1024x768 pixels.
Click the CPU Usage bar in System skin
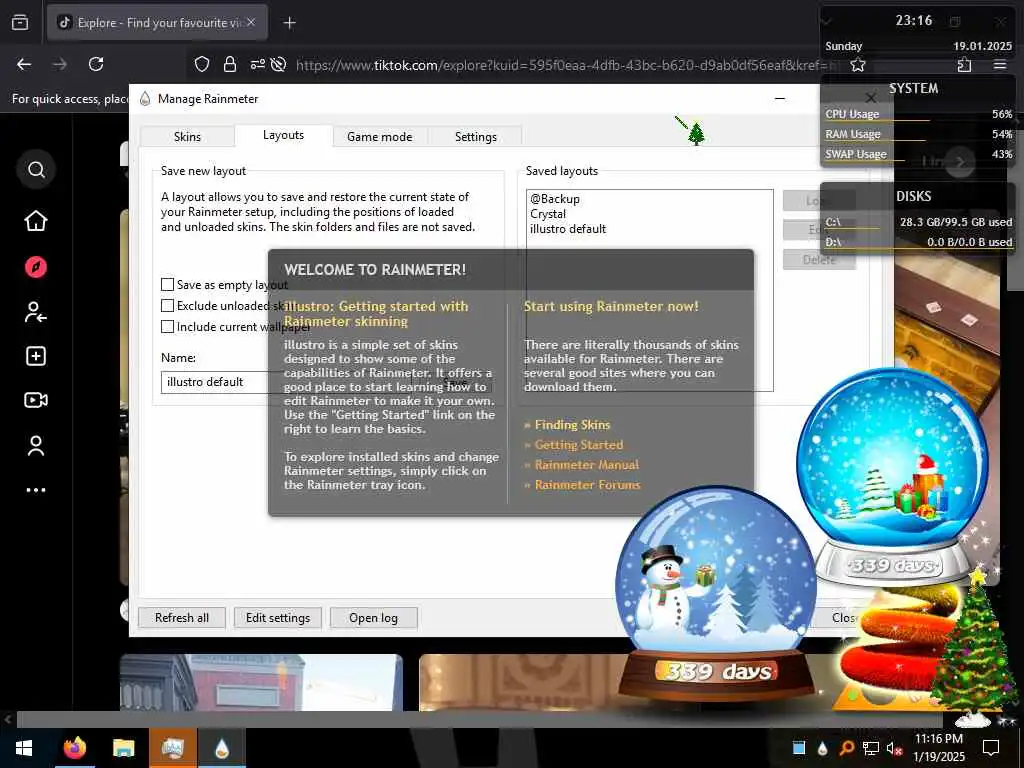click(918, 114)
